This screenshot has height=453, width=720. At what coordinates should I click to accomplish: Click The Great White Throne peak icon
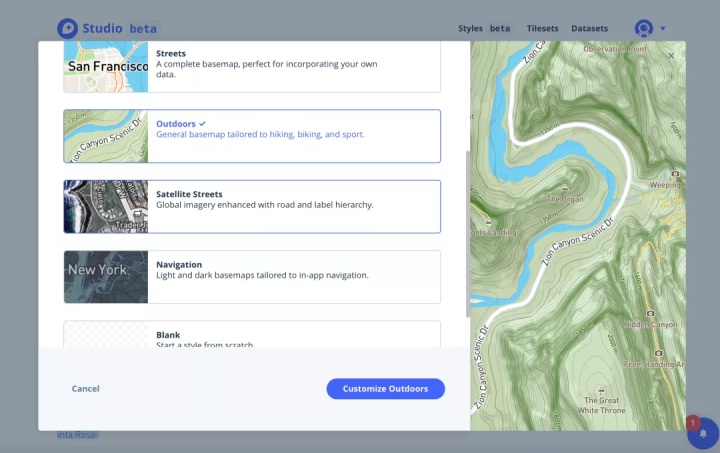pyautogui.click(x=601, y=390)
